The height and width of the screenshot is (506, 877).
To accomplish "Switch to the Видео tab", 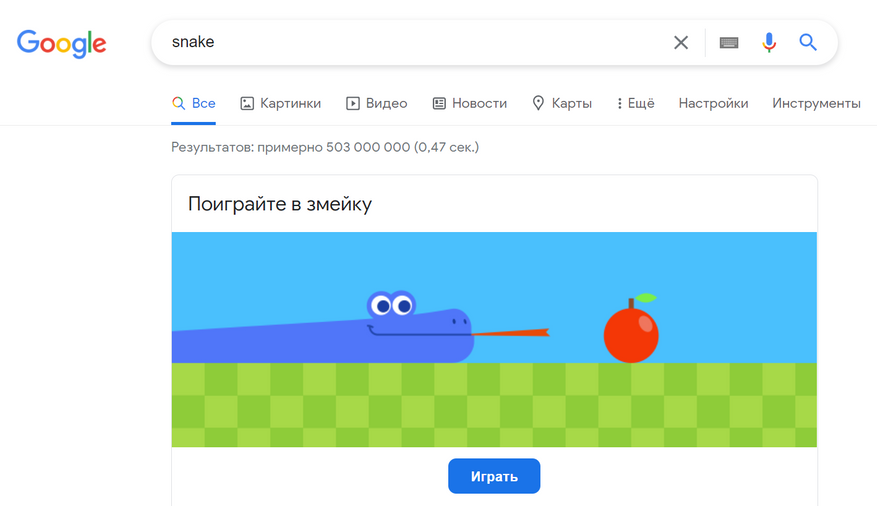I will click(x=386, y=103).
